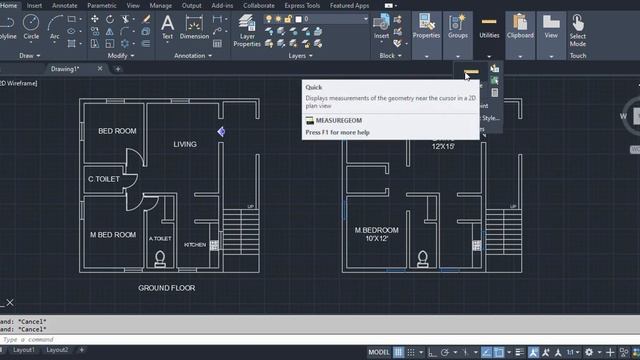Switch to the Annotate ribbon tab
The image size is (640, 360).
click(64, 6)
